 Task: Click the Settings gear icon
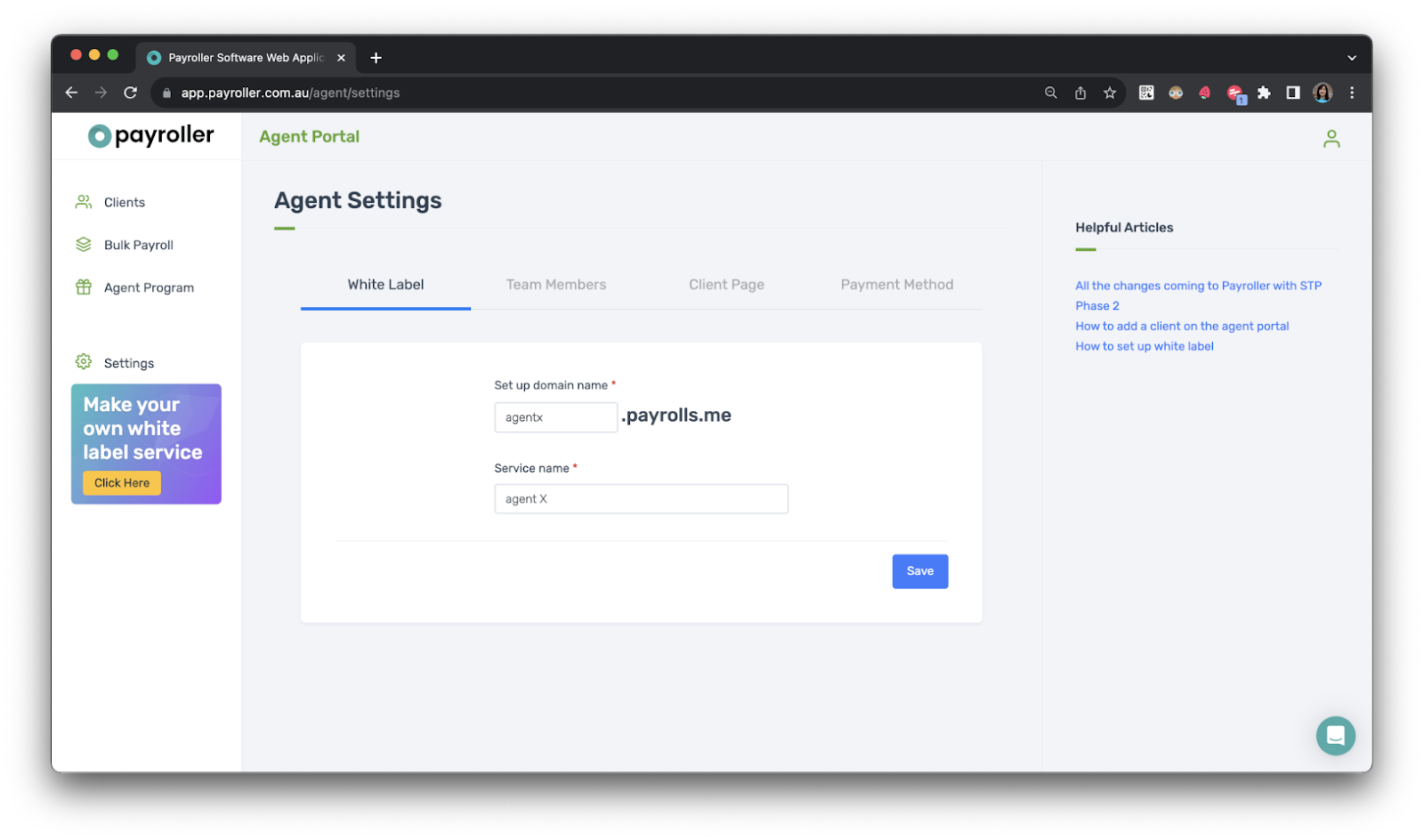(84, 362)
